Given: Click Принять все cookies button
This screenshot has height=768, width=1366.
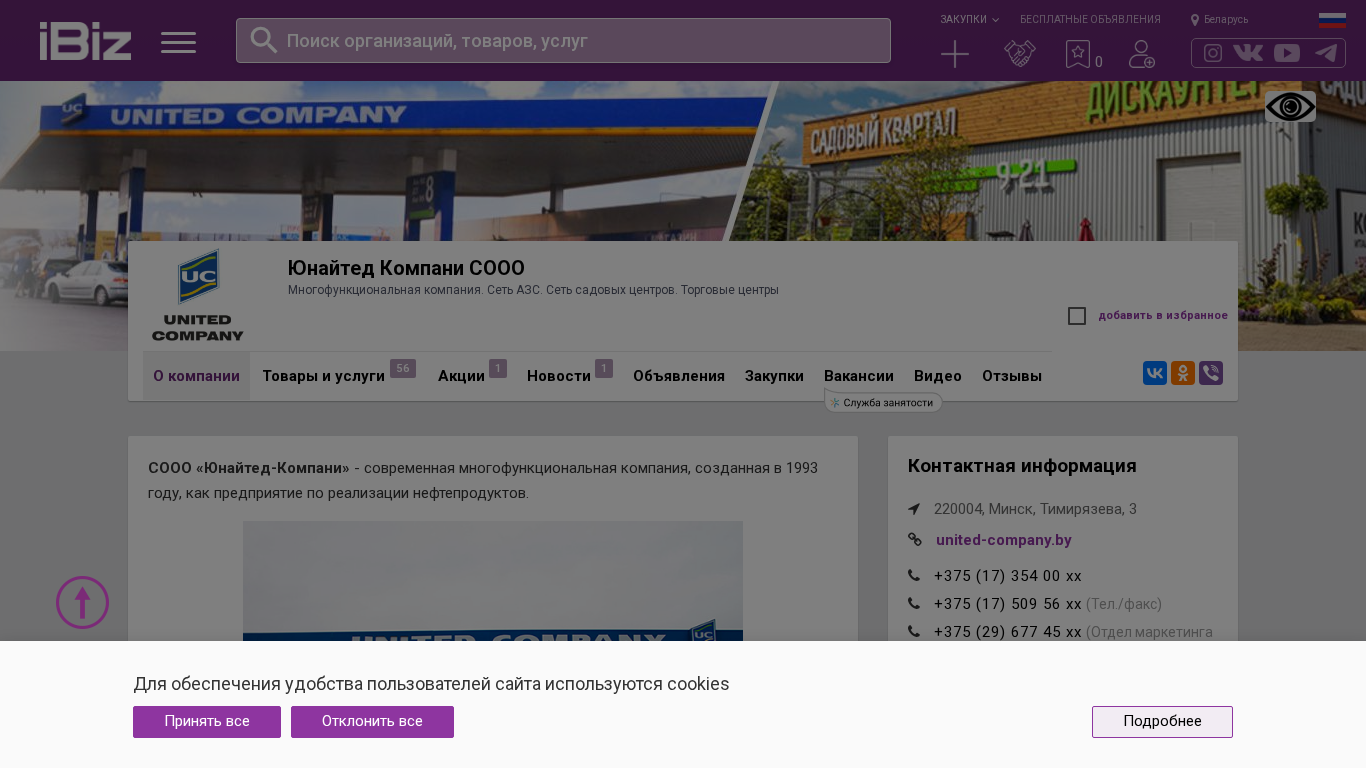Looking at the screenshot, I should click(207, 722).
